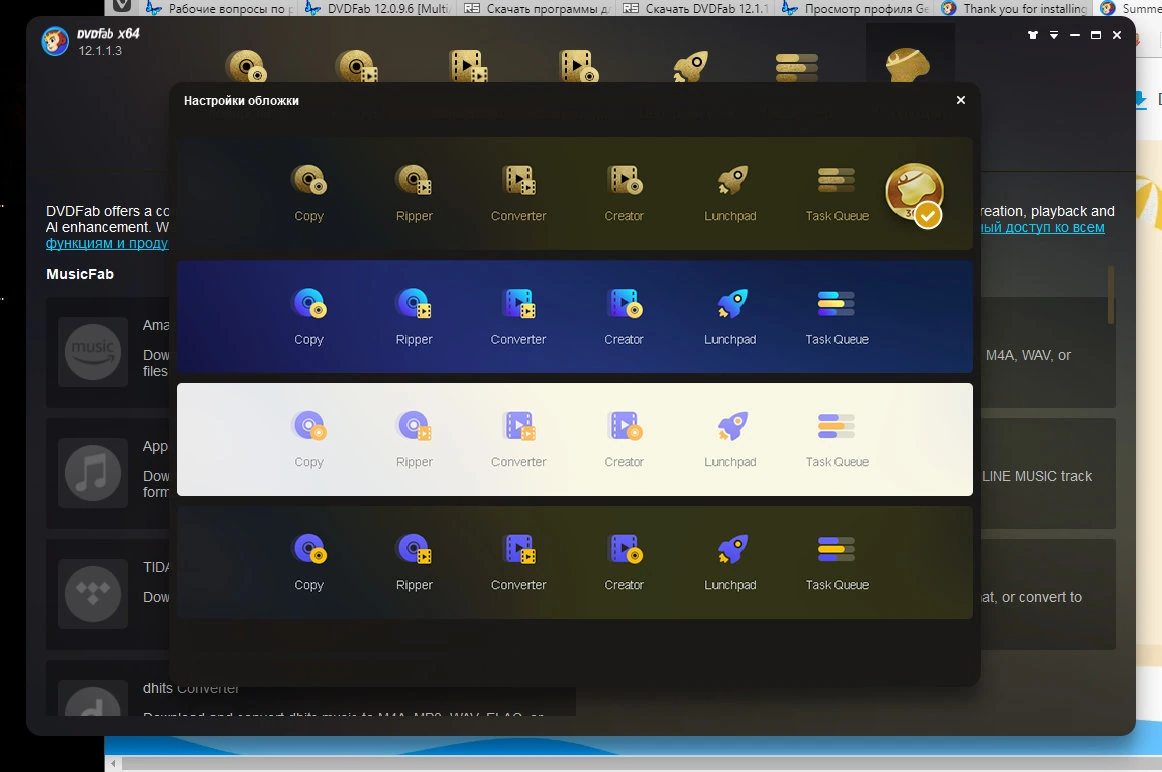Click the Converter icon in the dark bottom theme row

coord(519,549)
